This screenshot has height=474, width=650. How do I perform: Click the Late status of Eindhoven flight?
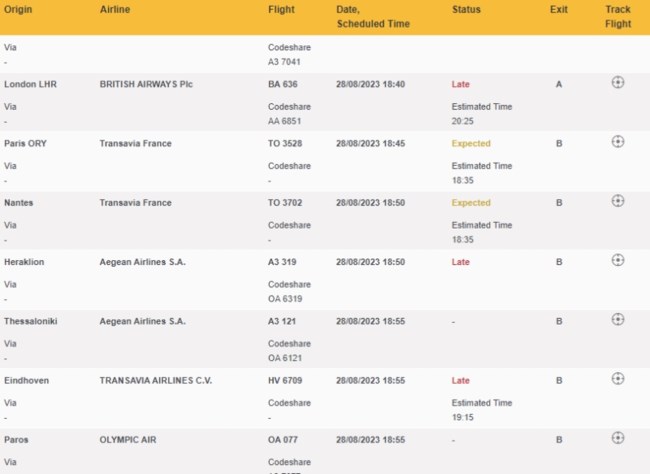[x=461, y=381]
